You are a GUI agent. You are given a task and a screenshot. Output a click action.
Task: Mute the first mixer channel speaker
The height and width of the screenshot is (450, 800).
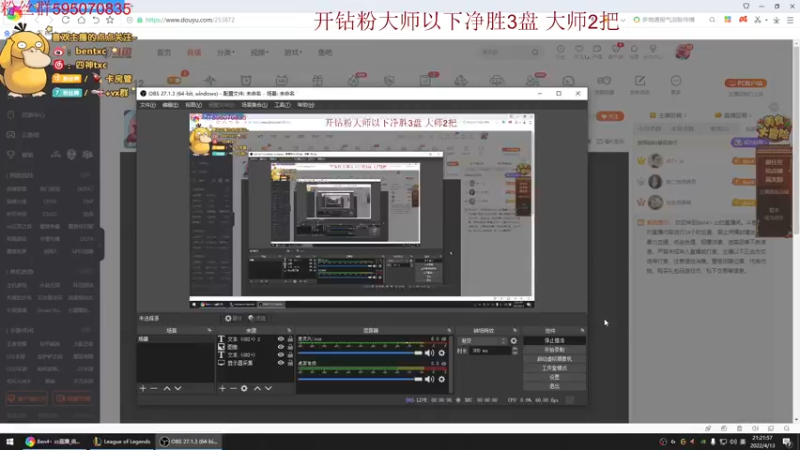pos(430,353)
